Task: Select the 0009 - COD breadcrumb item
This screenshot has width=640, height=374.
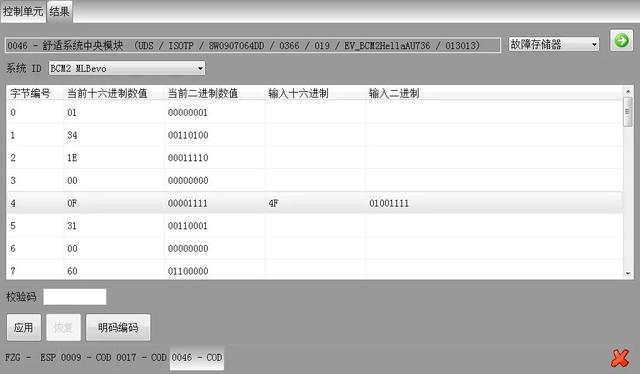Action: click(86, 358)
